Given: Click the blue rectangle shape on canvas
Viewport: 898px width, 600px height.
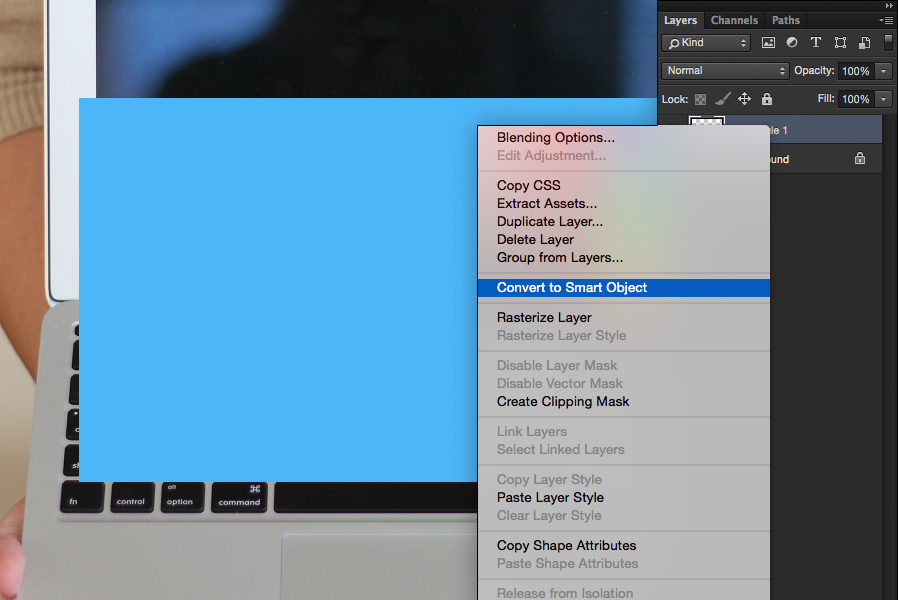Looking at the screenshot, I should click(x=278, y=290).
